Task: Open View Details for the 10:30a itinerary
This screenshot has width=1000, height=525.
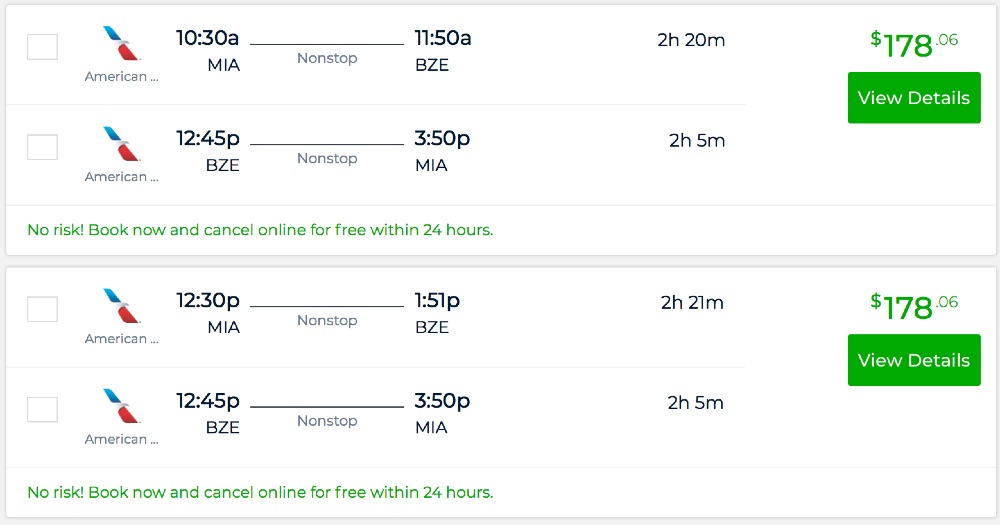Action: coord(913,98)
